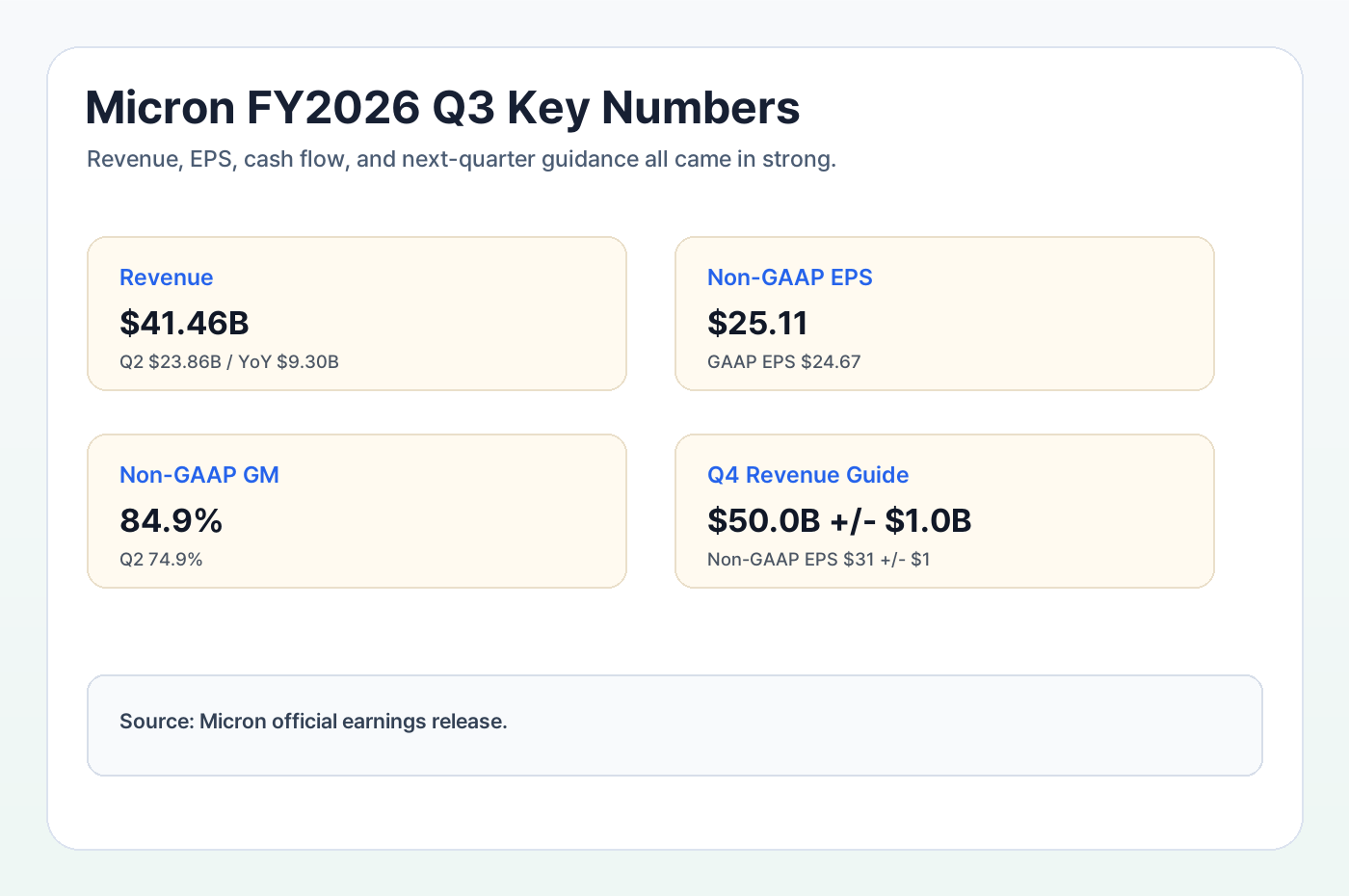
Task: Click the Q4 Revenue Guide label
Action: click(x=807, y=475)
